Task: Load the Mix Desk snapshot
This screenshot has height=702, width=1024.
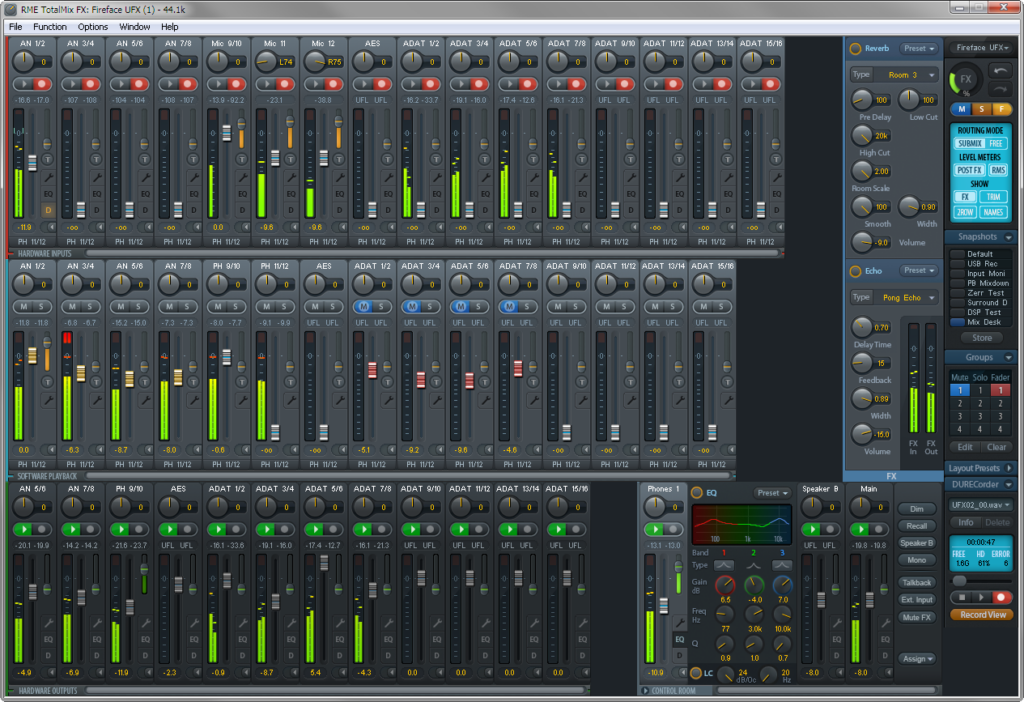Action: point(981,323)
